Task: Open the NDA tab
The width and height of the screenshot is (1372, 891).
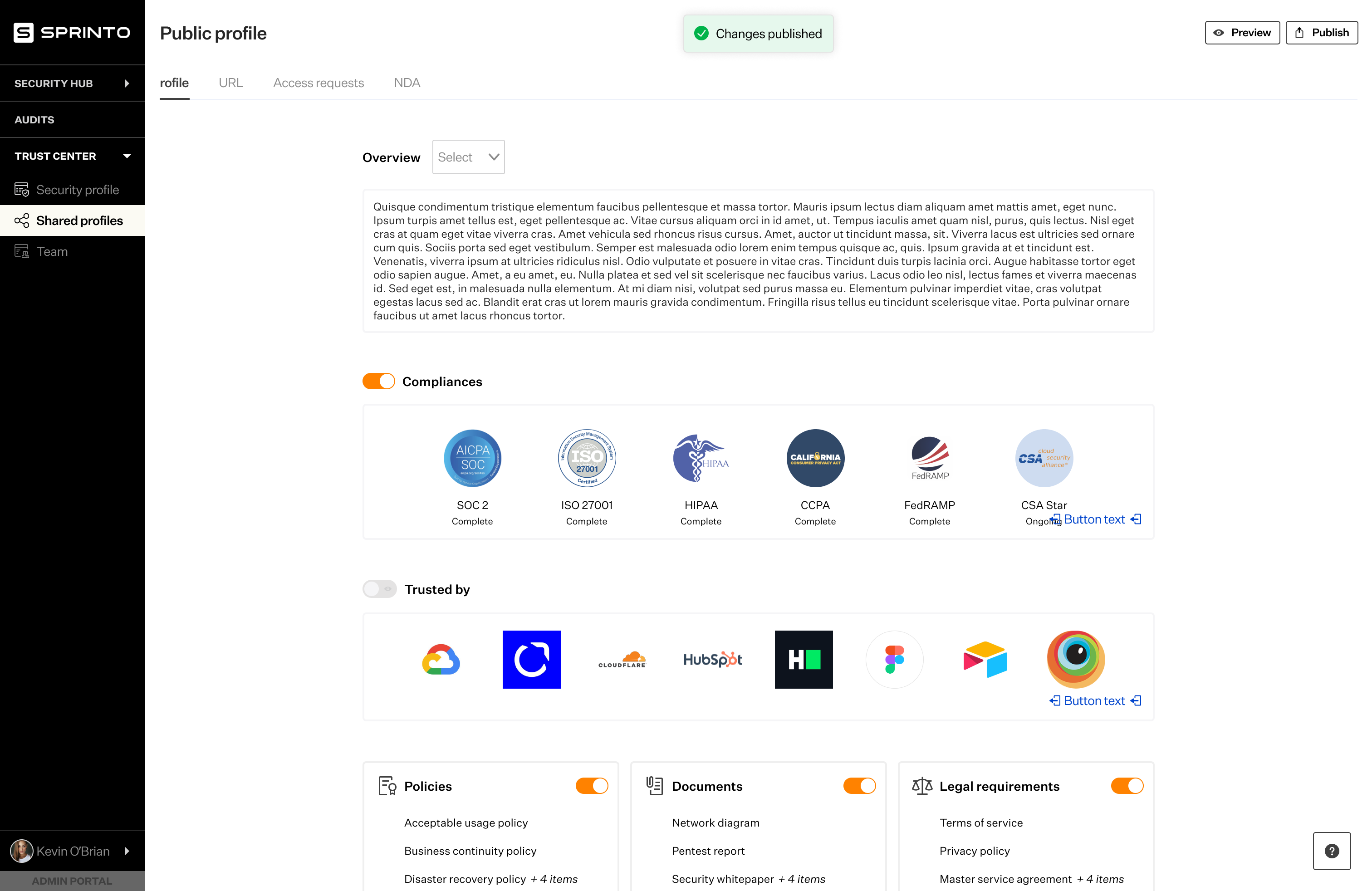Action: point(407,83)
